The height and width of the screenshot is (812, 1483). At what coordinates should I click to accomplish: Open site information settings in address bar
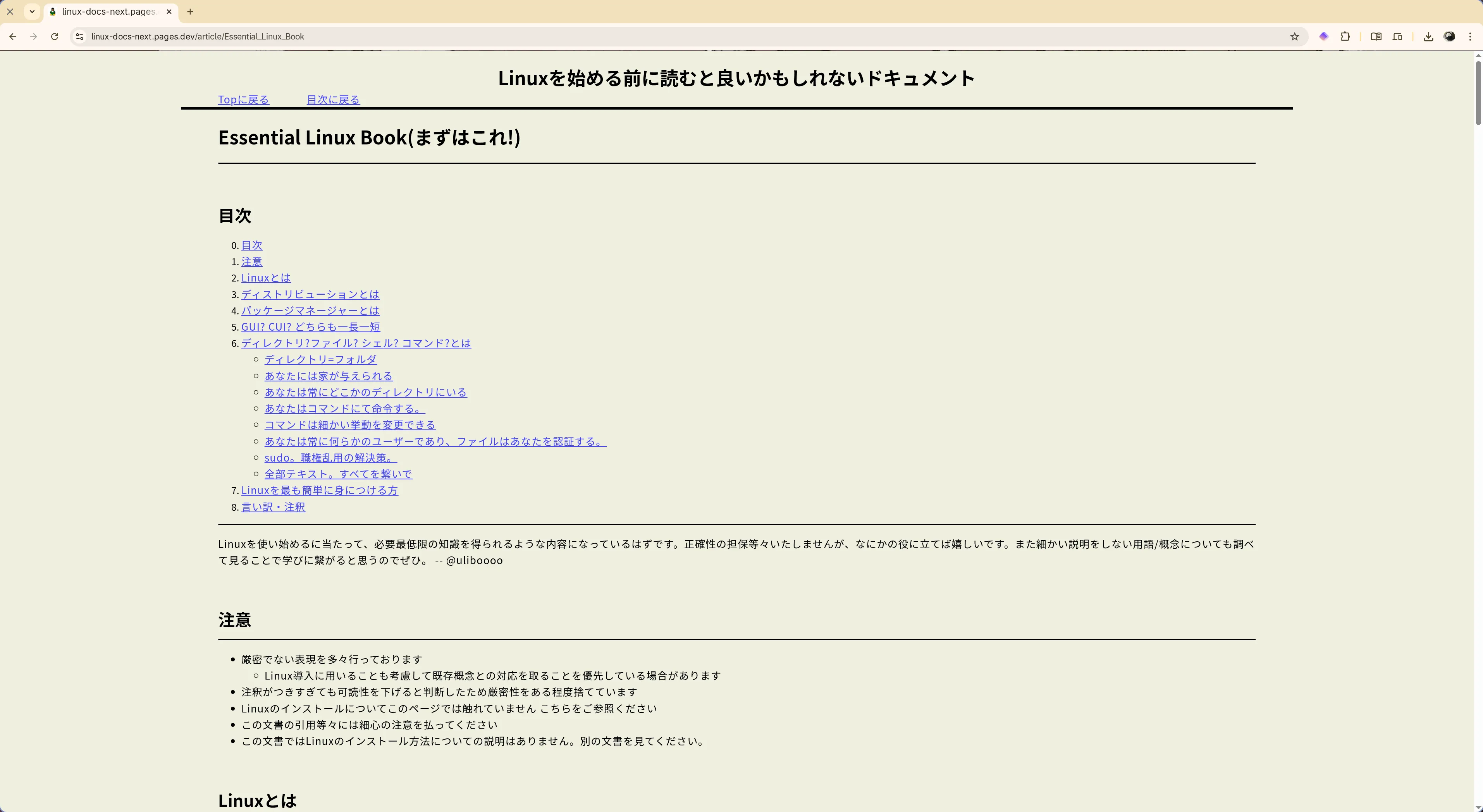click(79, 36)
